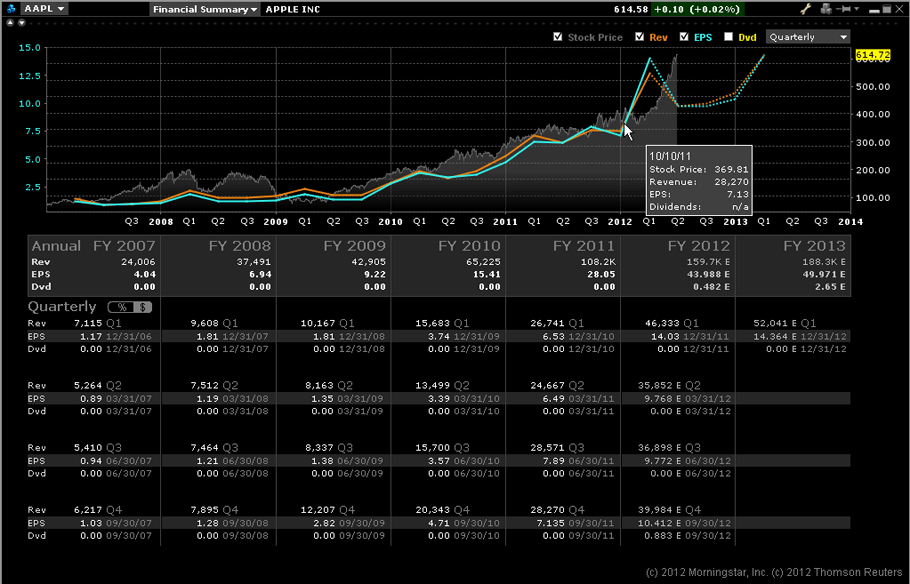Click annual revenue value 42,905
This screenshot has height=584, width=910.
[369, 262]
